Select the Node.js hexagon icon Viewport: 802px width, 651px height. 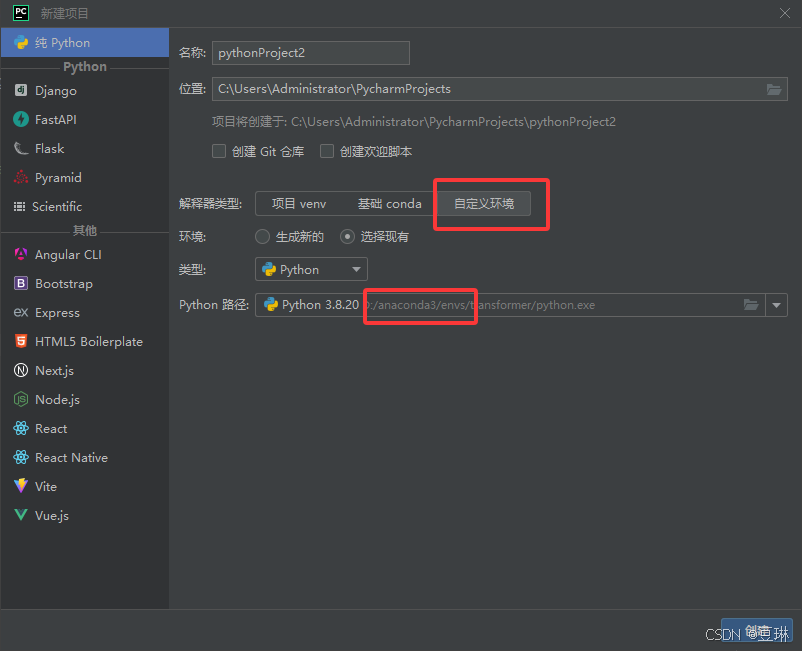click(x=21, y=399)
